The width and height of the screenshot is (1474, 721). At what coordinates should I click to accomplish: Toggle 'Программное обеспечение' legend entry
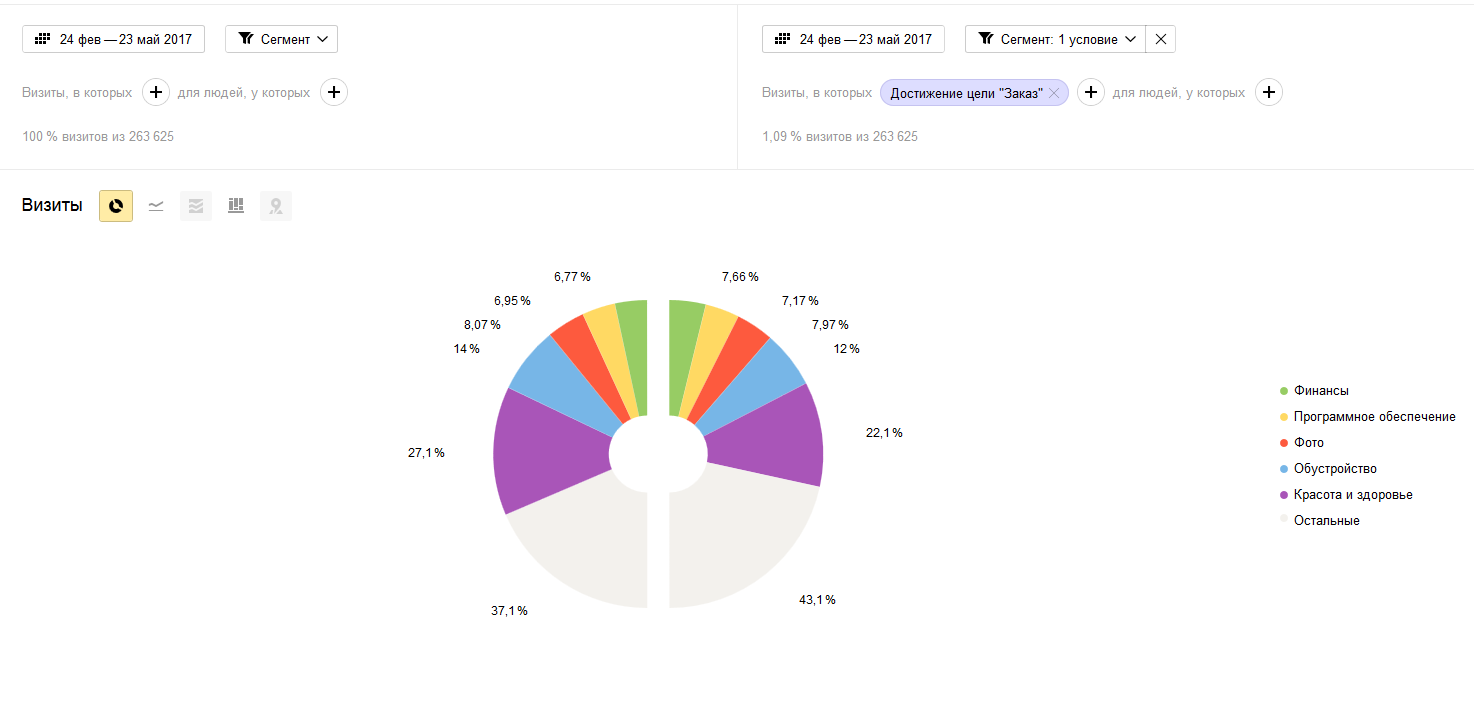(1373, 417)
